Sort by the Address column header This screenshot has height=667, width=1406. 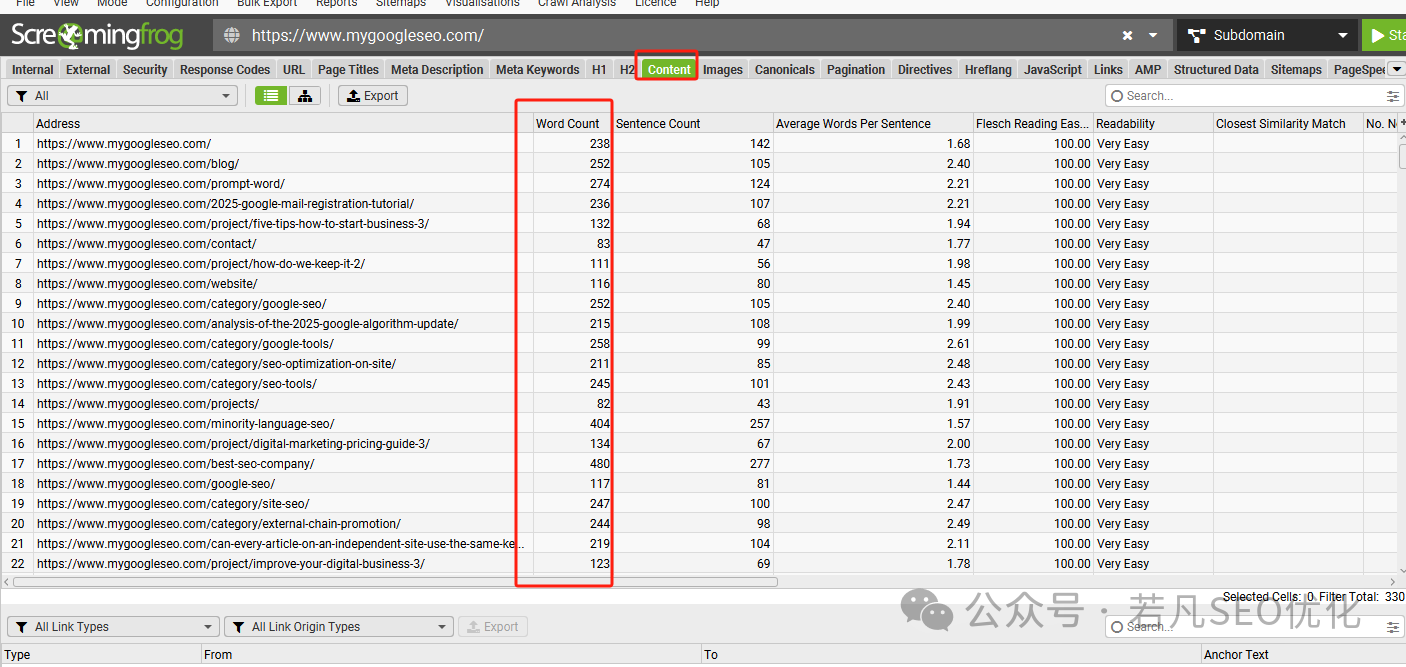[x=283, y=124]
